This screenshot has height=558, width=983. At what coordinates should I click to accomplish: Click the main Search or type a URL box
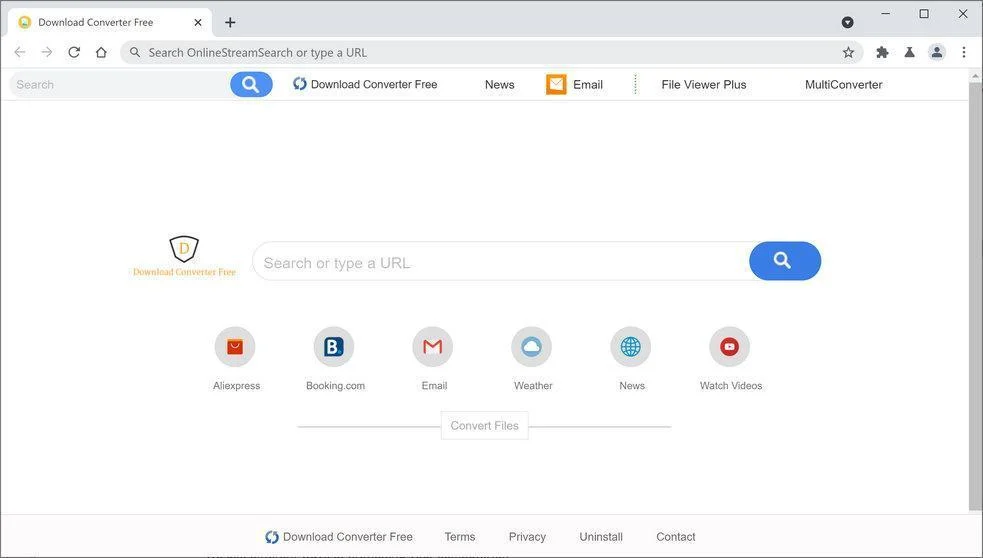tap(501, 261)
